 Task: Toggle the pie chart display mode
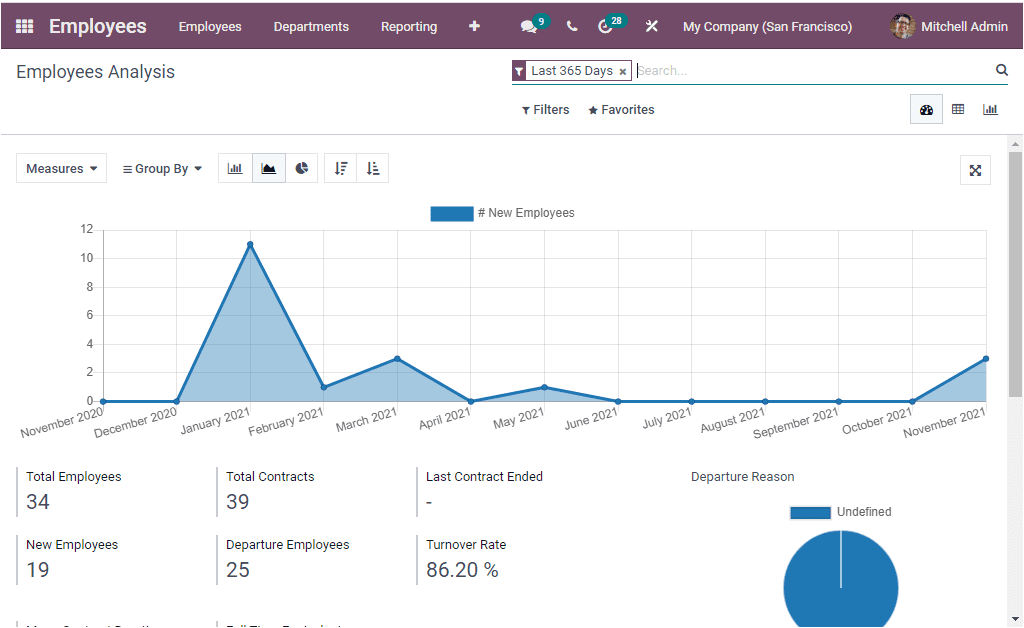(x=302, y=168)
